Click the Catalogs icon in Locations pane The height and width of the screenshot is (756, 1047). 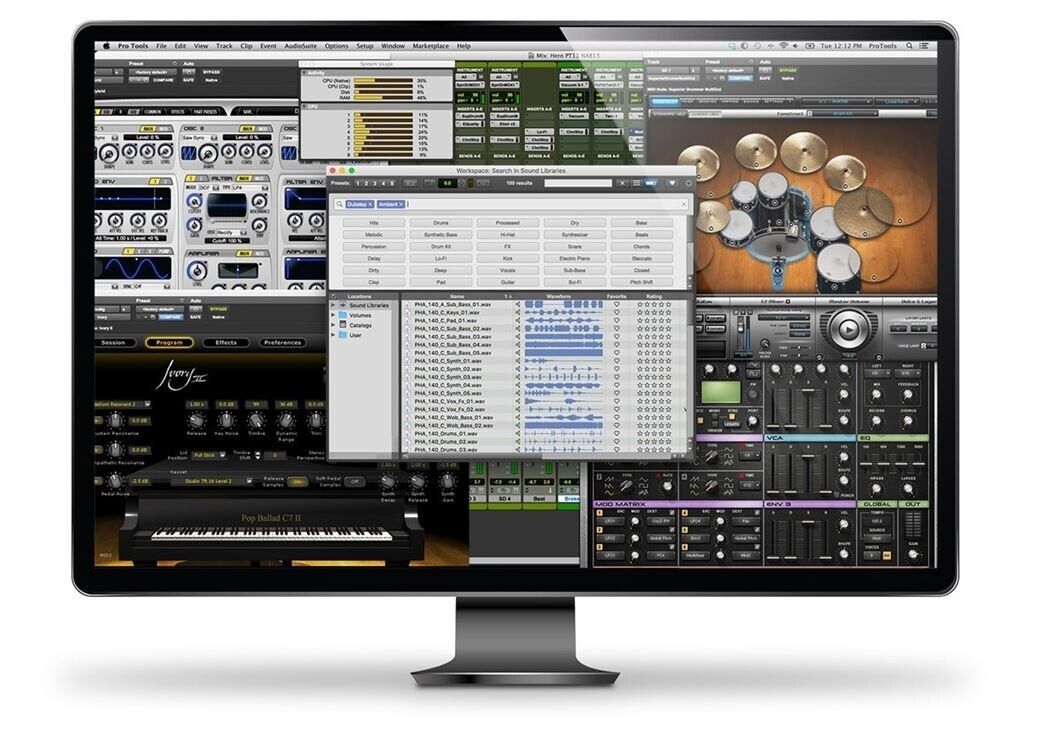(343, 325)
